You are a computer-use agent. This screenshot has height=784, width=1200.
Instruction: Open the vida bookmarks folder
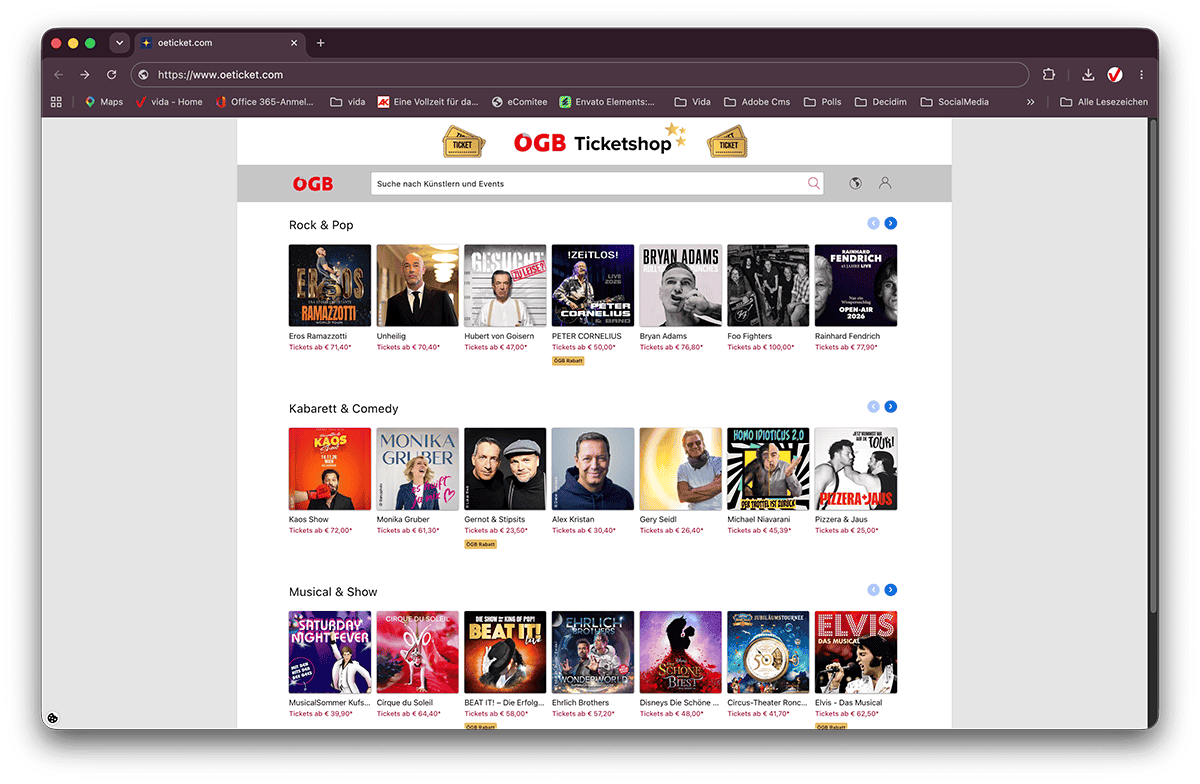point(348,102)
